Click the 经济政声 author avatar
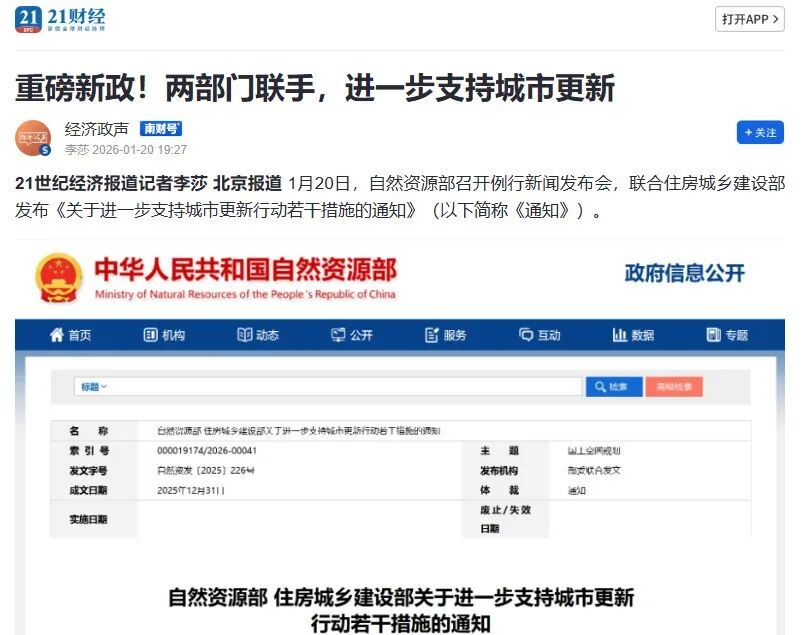This screenshot has height=635, width=805. click(33, 138)
